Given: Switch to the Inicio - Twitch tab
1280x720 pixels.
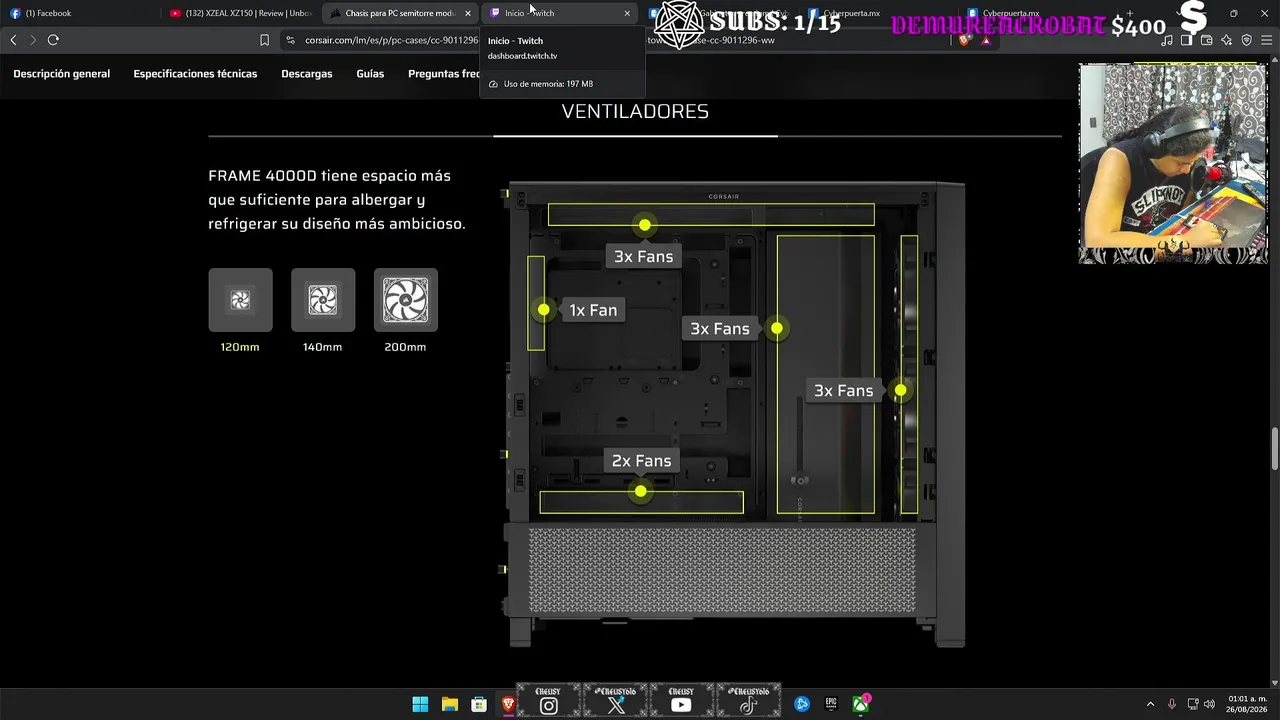Looking at the screenshot, I should [x=560, y=13].
